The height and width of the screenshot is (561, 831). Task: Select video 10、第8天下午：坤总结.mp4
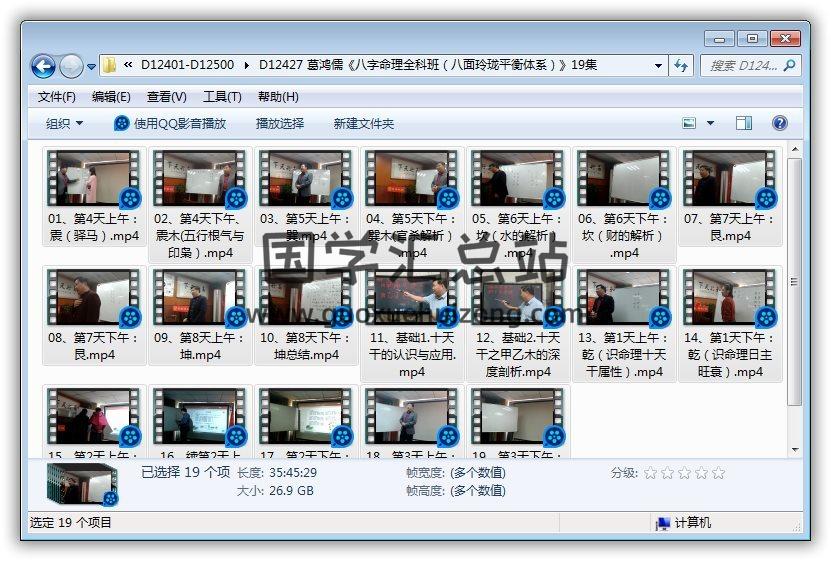[x=306, y=316]
